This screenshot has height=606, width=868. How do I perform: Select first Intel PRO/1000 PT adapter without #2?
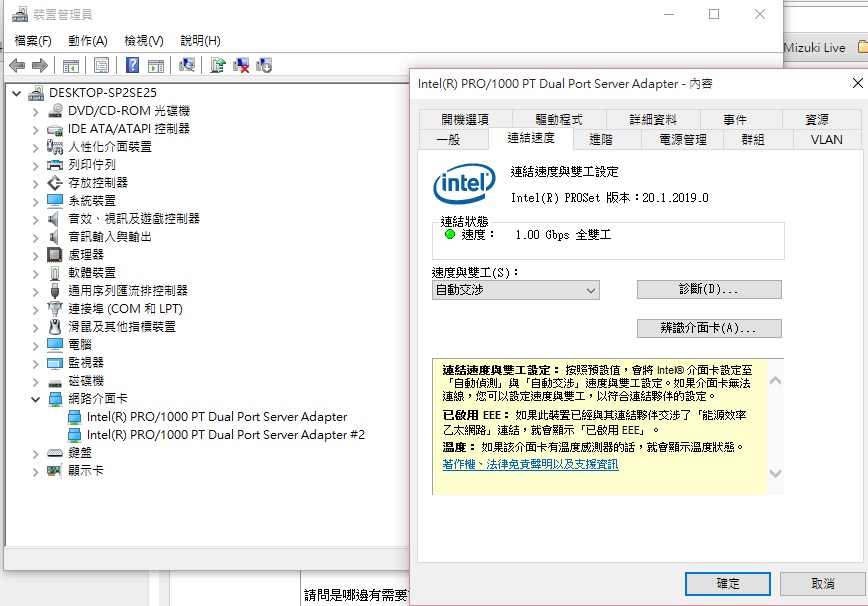click(216, 417)
